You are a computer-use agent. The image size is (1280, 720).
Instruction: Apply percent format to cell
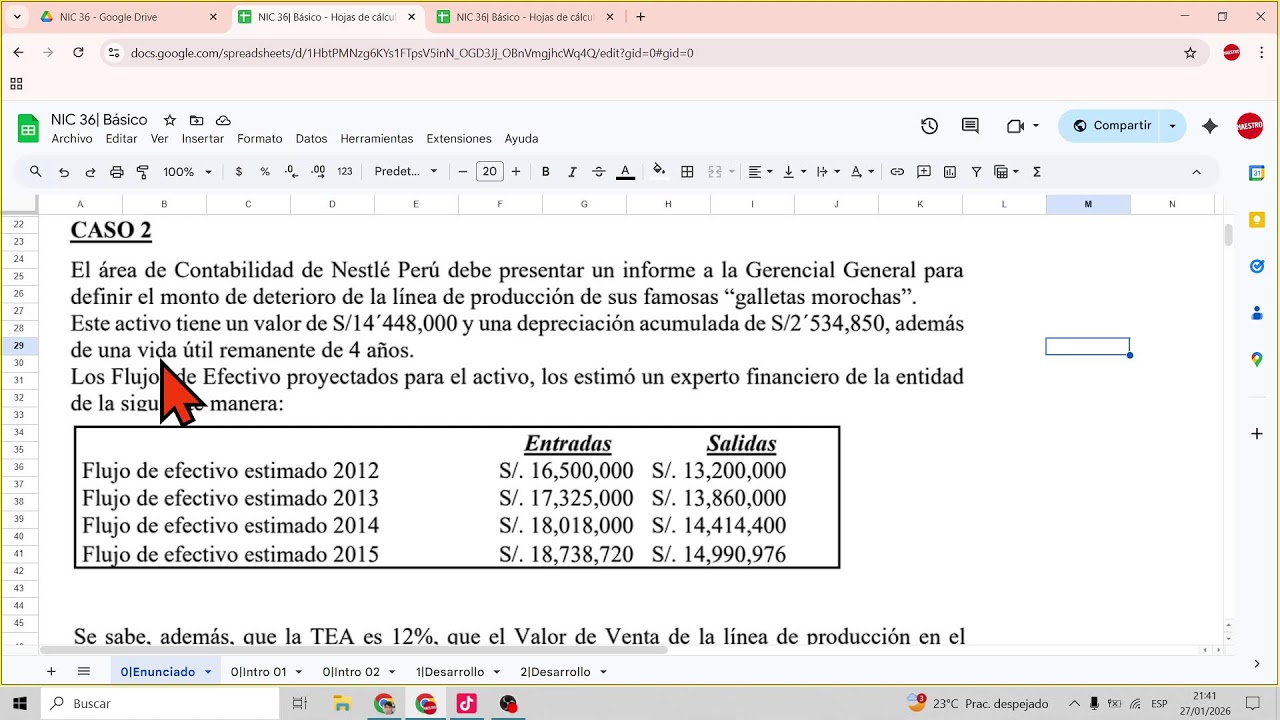click(265, 172)
